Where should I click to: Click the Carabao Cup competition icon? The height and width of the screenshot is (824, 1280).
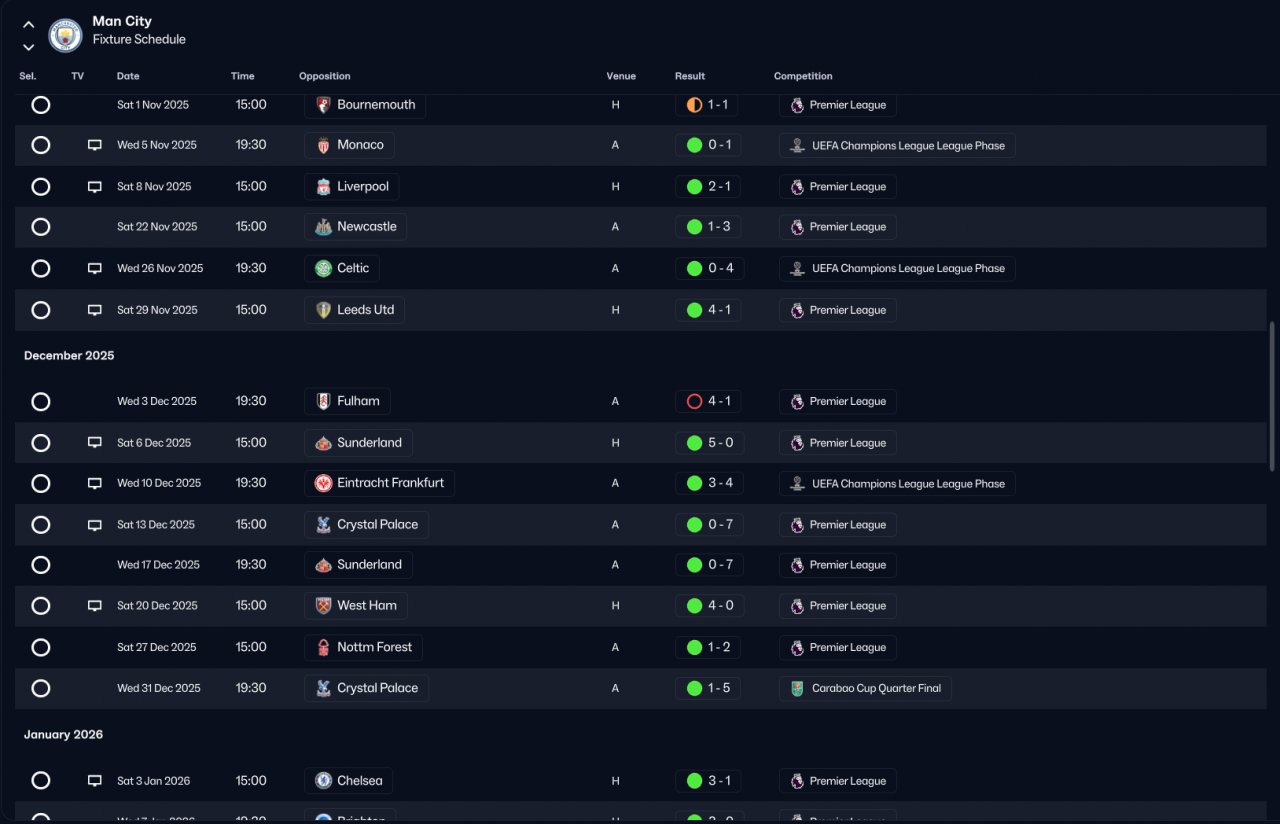point(797,688)
